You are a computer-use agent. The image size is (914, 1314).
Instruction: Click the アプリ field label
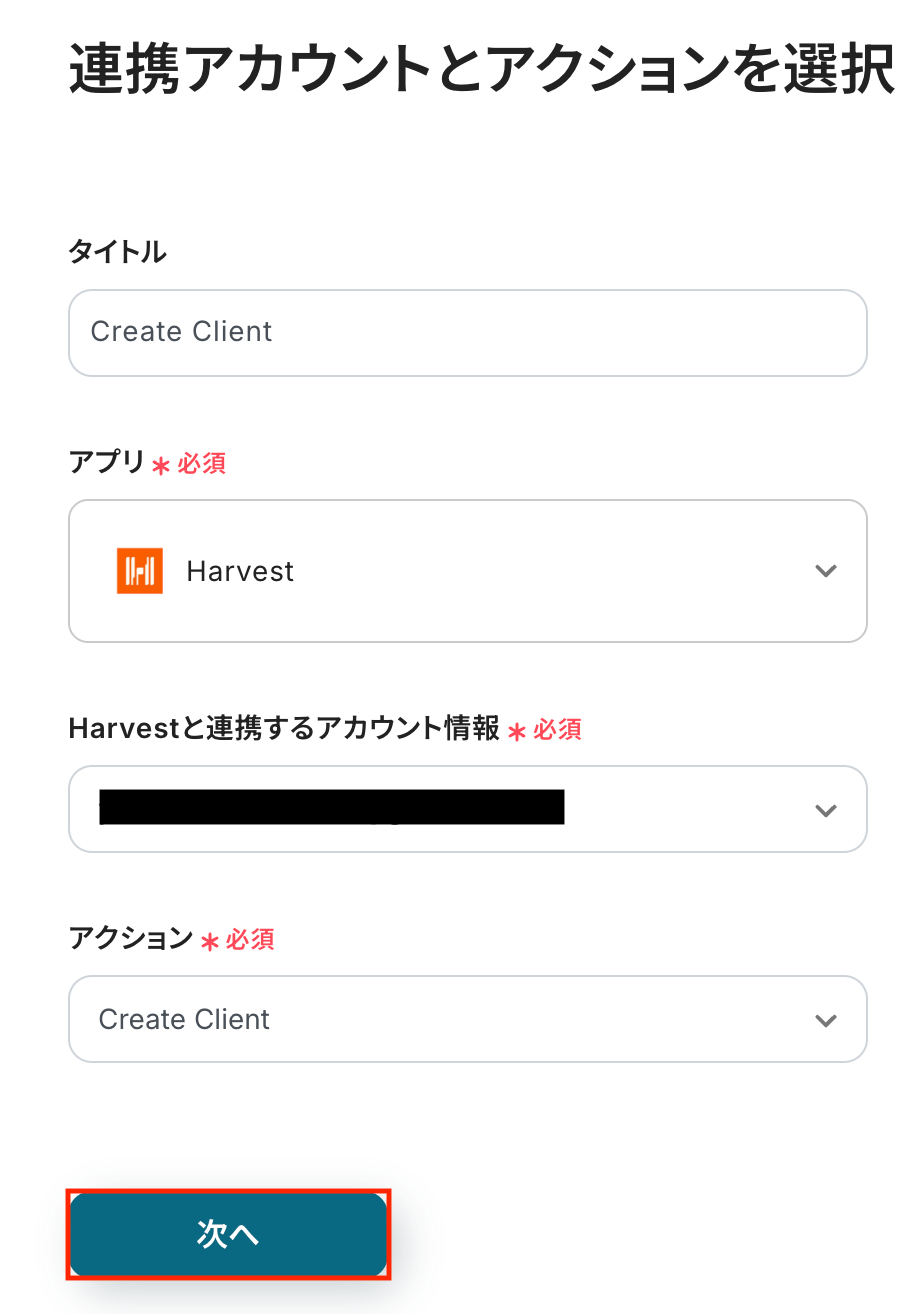tap(107, 462)
